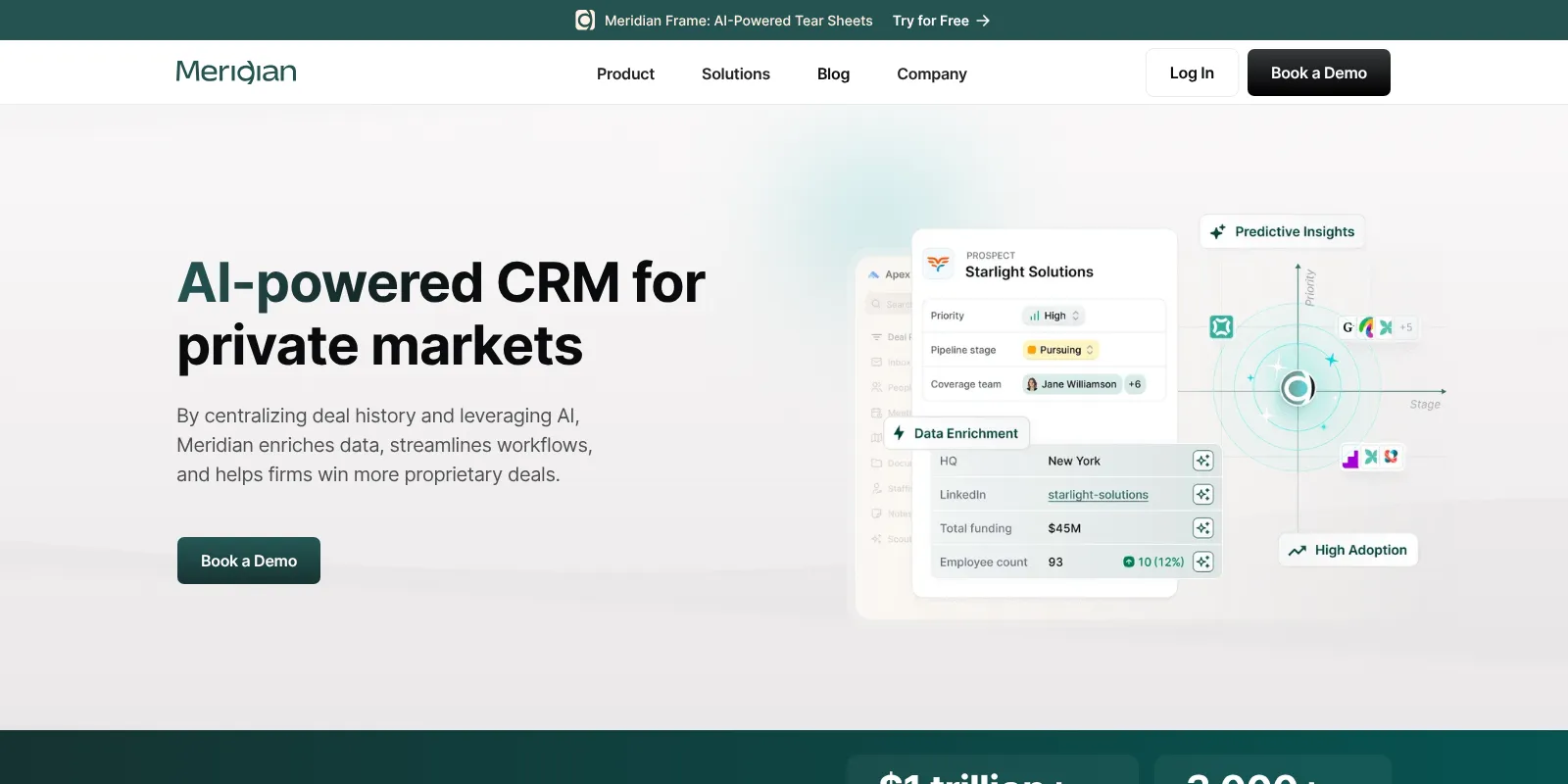Click the "AI-powered CRM for private markets" headline
The height and width of the screenshot is (784, 1568).
pos(441,314)
